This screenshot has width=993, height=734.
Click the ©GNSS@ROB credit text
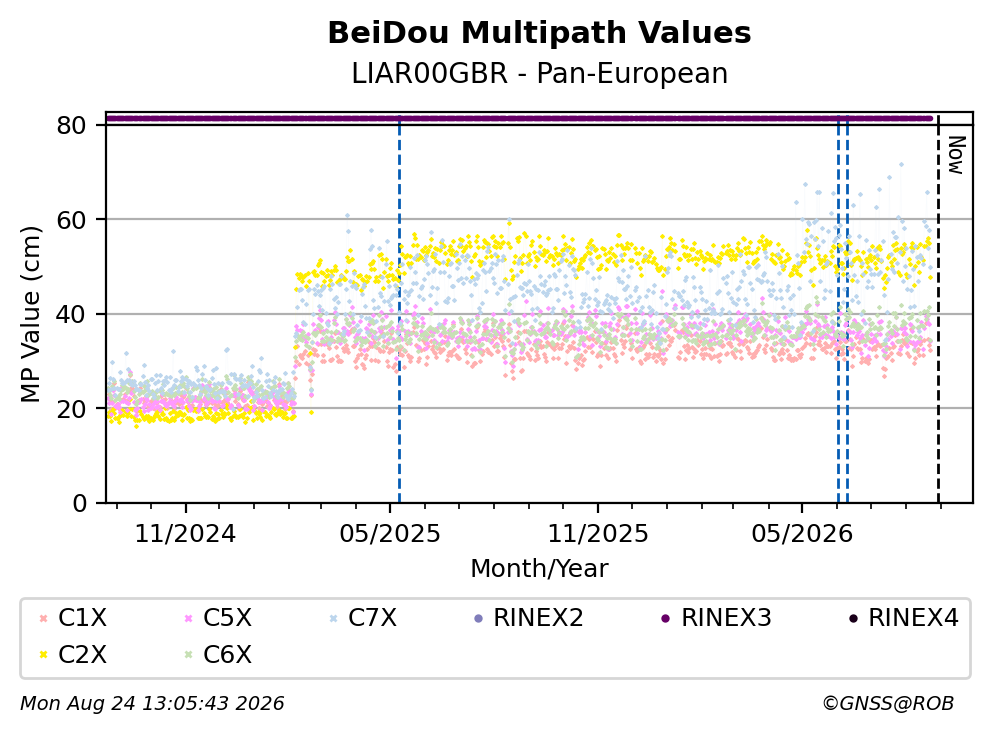(888, 703)
